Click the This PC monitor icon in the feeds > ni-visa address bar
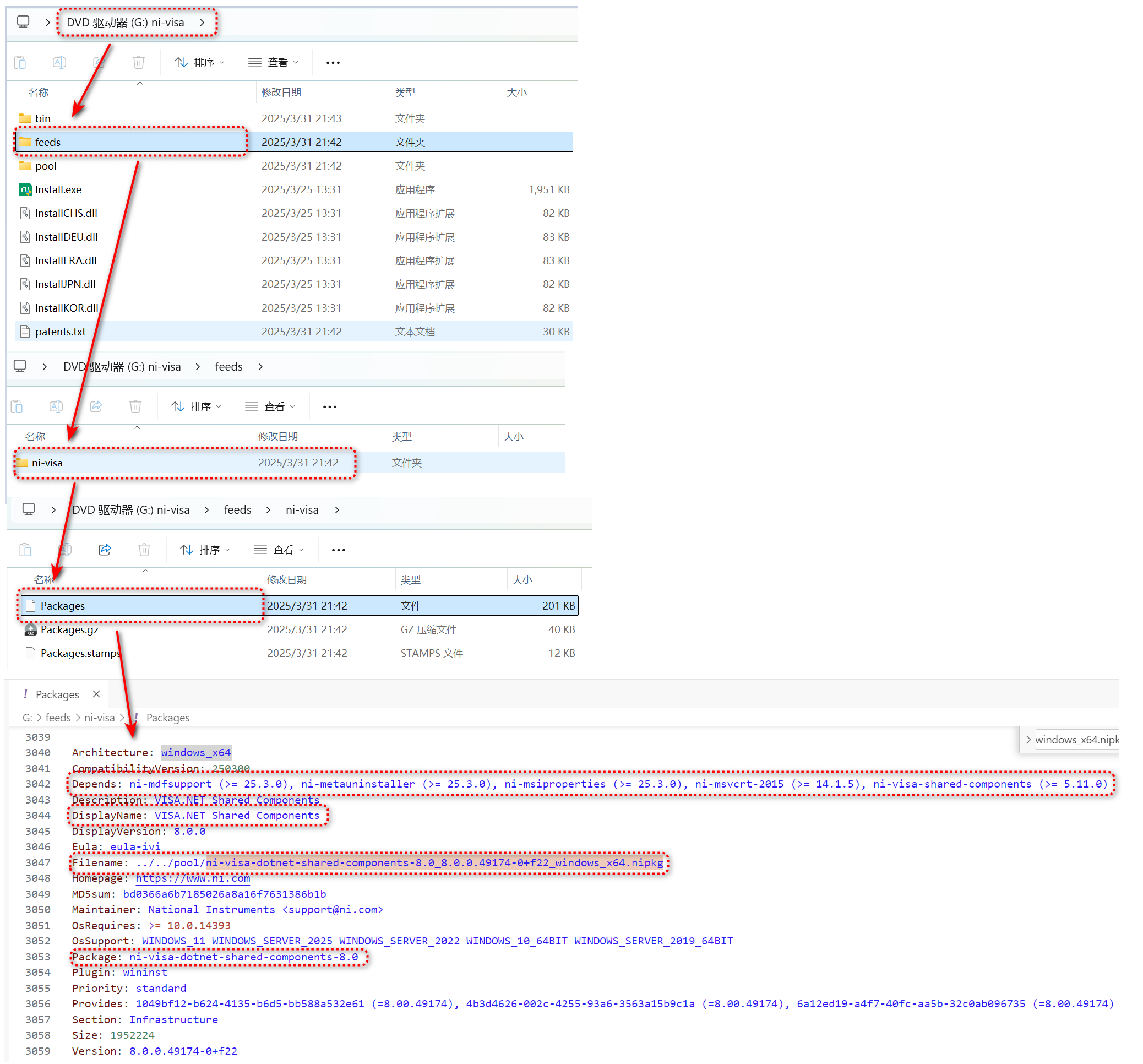 29,509
